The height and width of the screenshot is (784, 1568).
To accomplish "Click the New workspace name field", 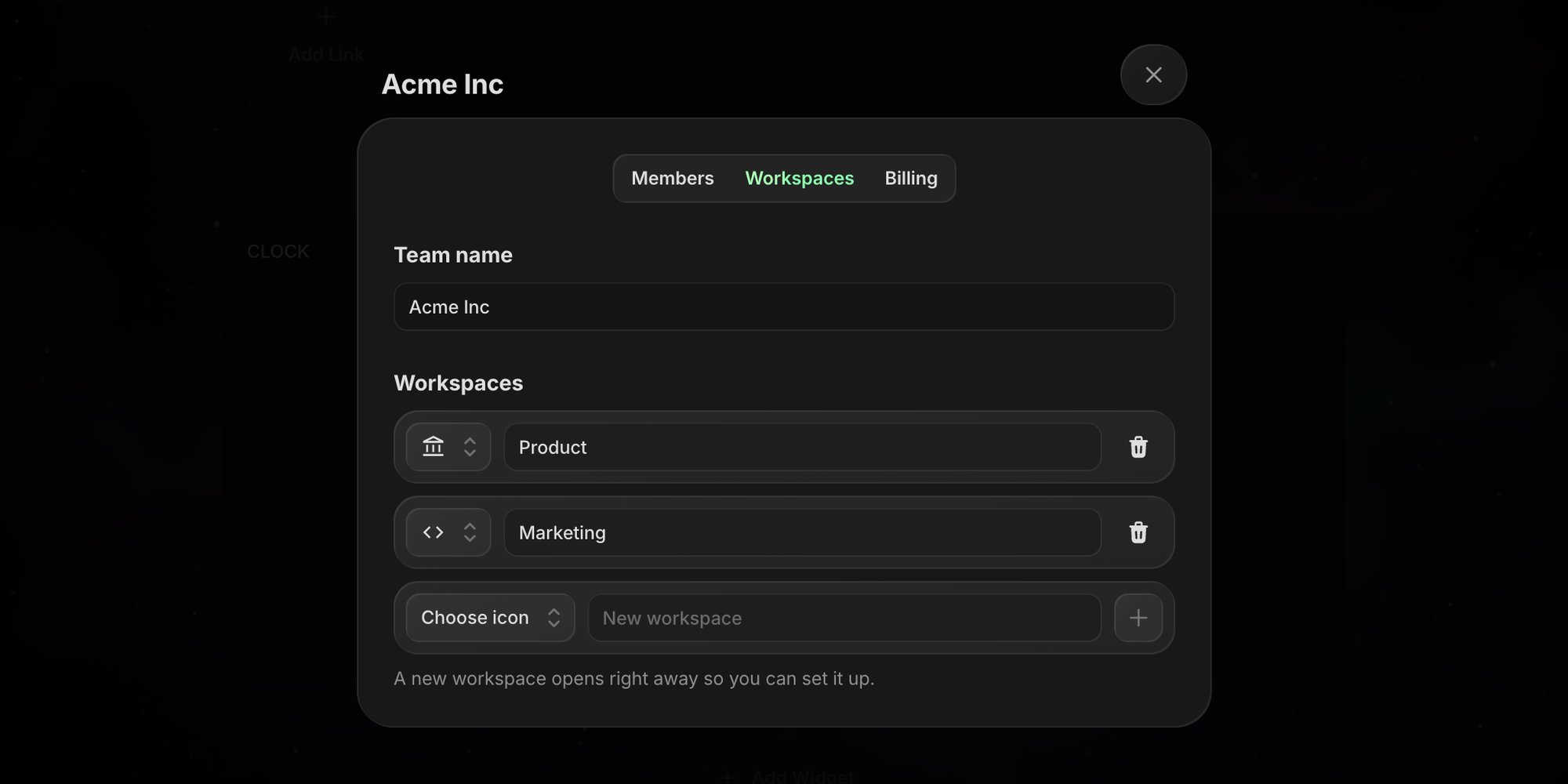I will [x=844, y=618].
